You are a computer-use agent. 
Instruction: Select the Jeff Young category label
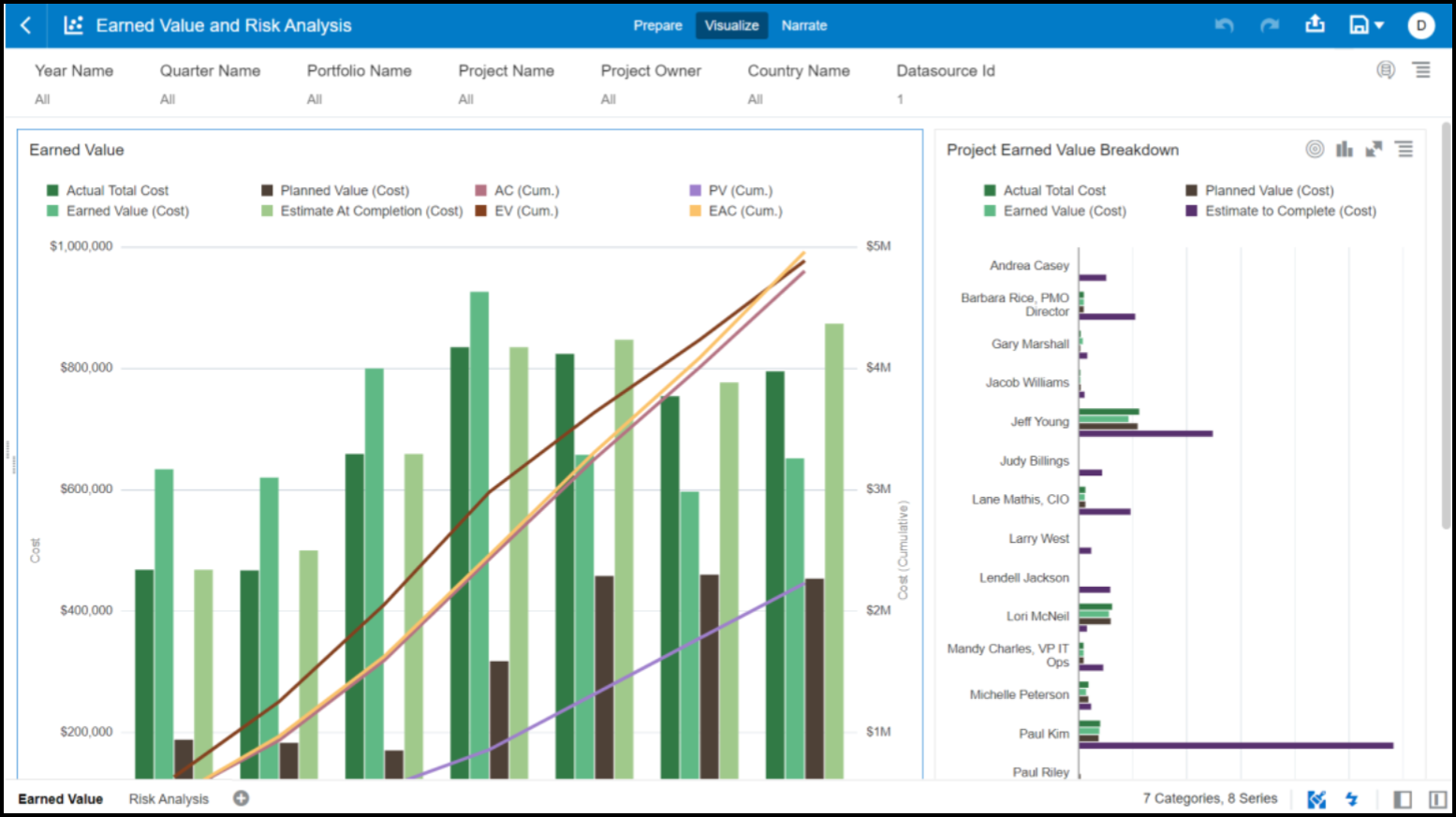tap(1039, 421)
